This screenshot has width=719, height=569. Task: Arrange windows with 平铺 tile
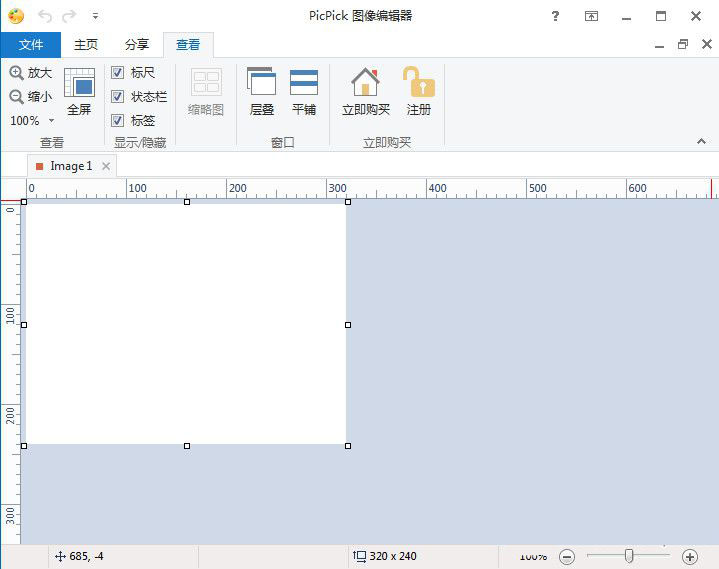point(304,91)
